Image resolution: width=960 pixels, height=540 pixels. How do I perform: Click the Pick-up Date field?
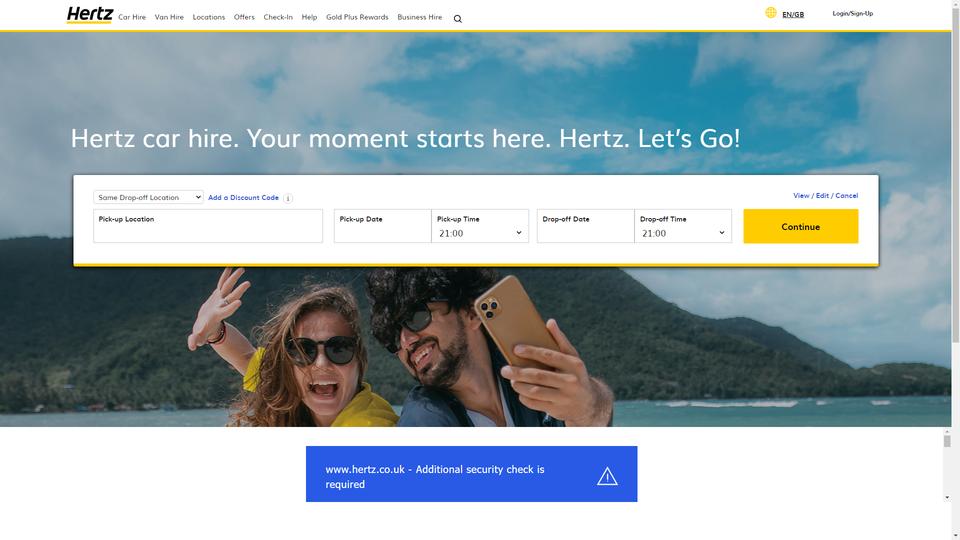pyautogui.click(x=383, y=226)
